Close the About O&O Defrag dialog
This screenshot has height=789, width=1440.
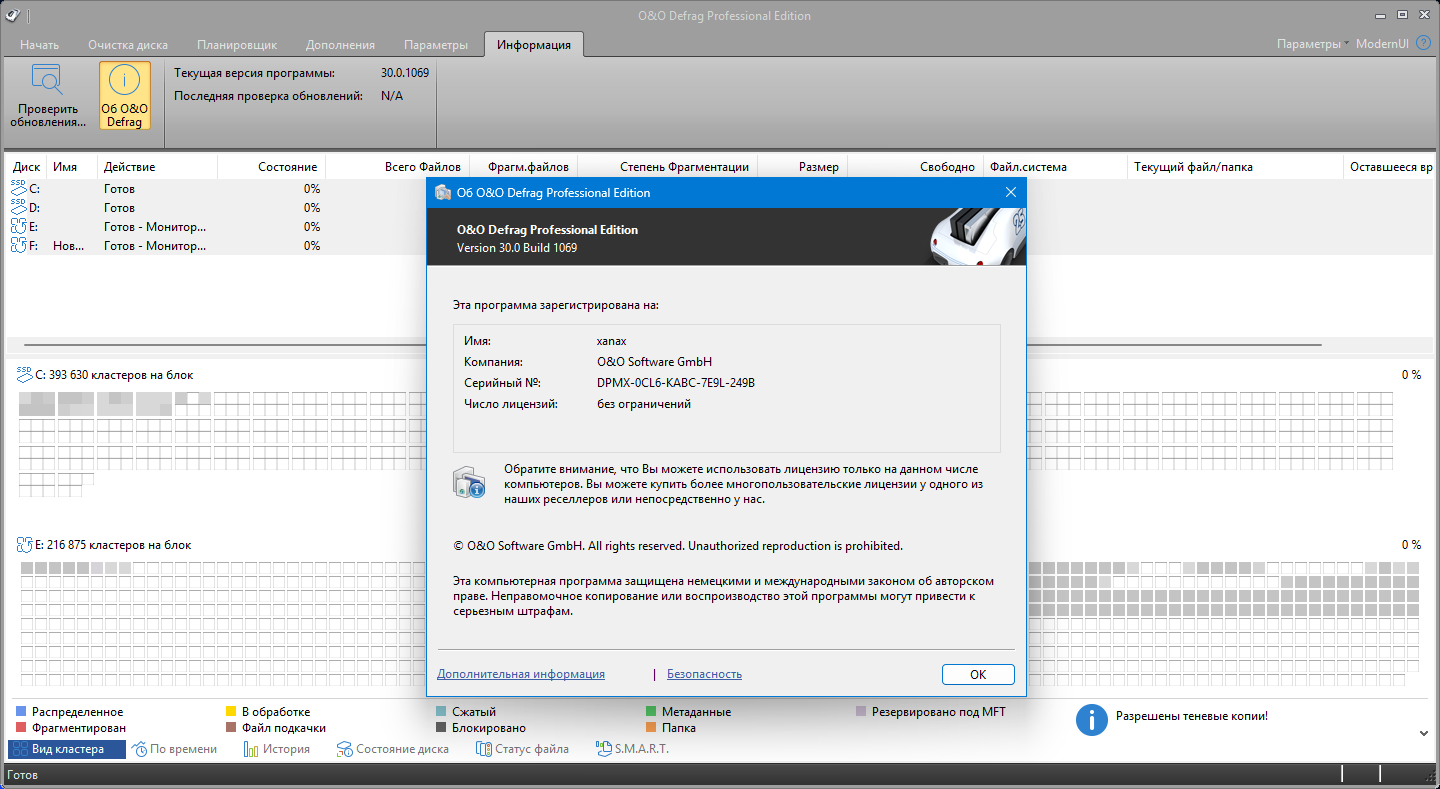point(1010,193)
